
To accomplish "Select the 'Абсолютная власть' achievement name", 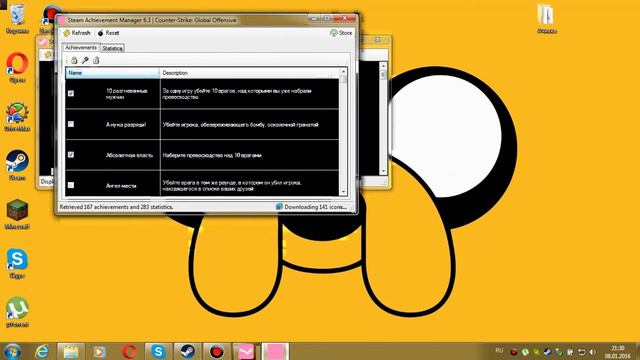I will 129,155.
